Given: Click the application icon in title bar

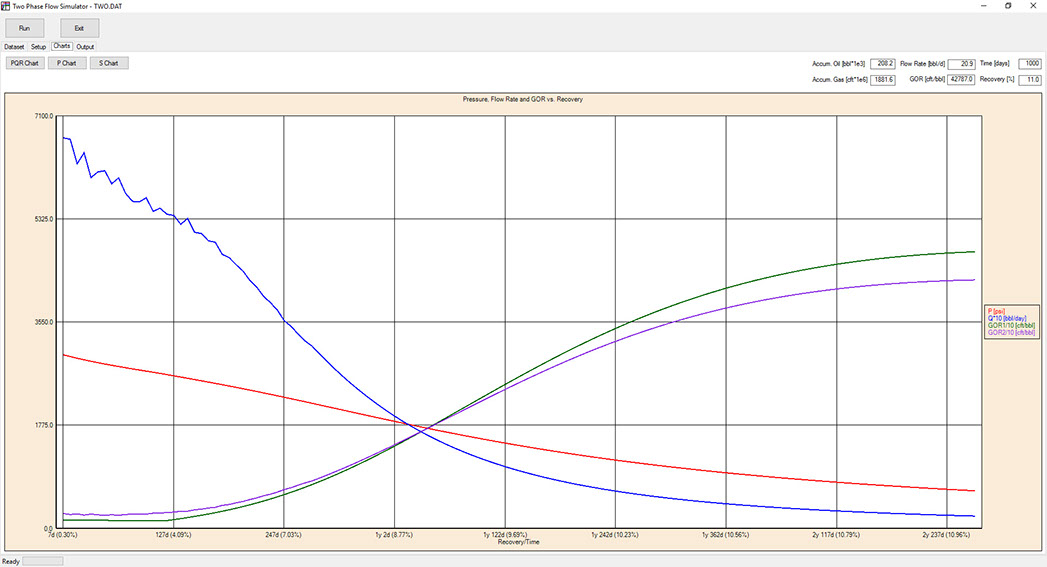Looking at the screenshot, I should pos(6,6).
